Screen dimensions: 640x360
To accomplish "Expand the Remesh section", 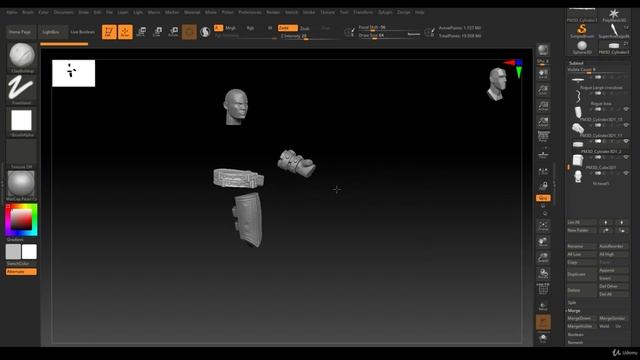I will (x=576, y=342).
